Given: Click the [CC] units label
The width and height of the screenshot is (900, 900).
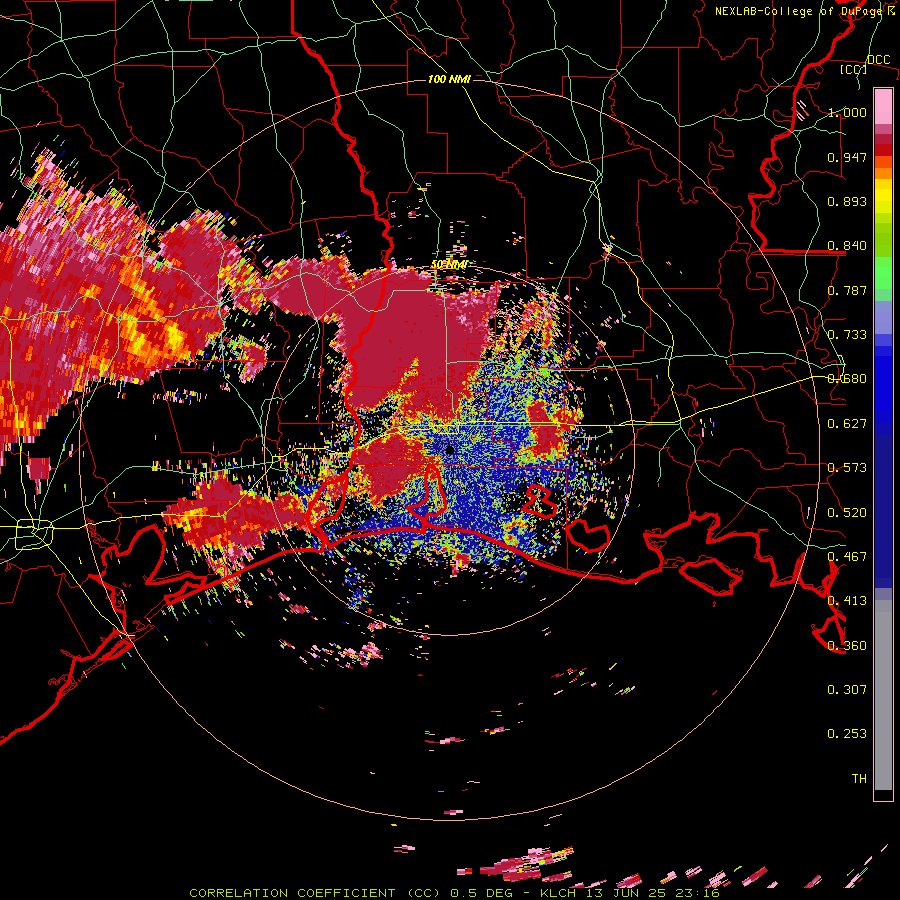Looking at the screenshot, I should pos(853,69).
